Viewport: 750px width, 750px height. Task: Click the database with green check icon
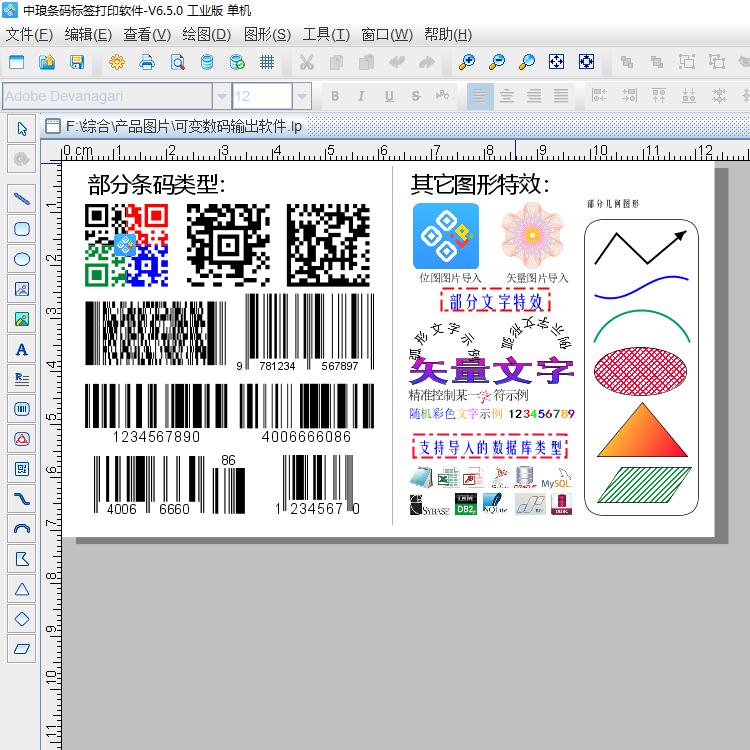coord(237,62)
